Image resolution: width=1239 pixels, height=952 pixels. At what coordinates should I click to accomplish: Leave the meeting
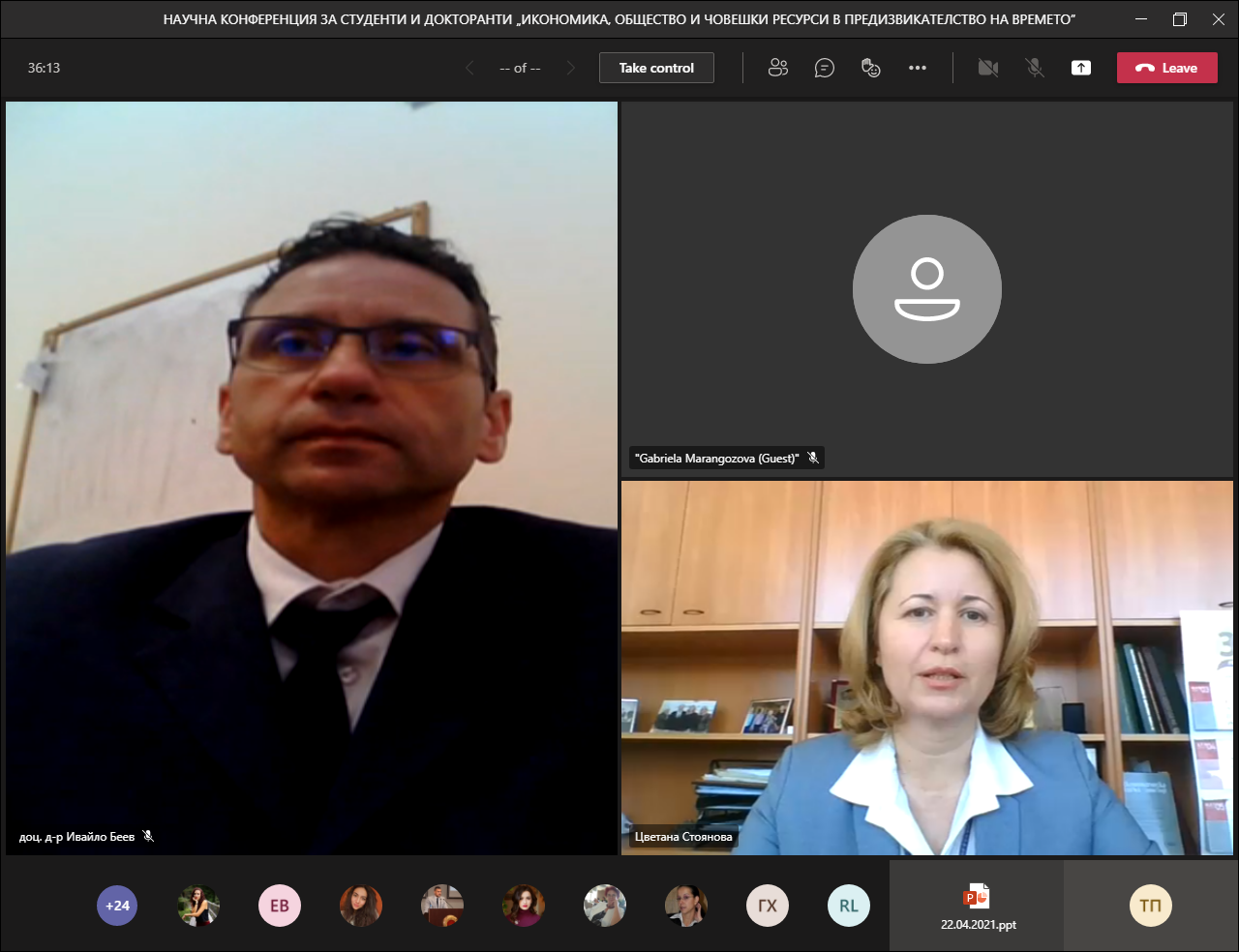coord(1167,68)
